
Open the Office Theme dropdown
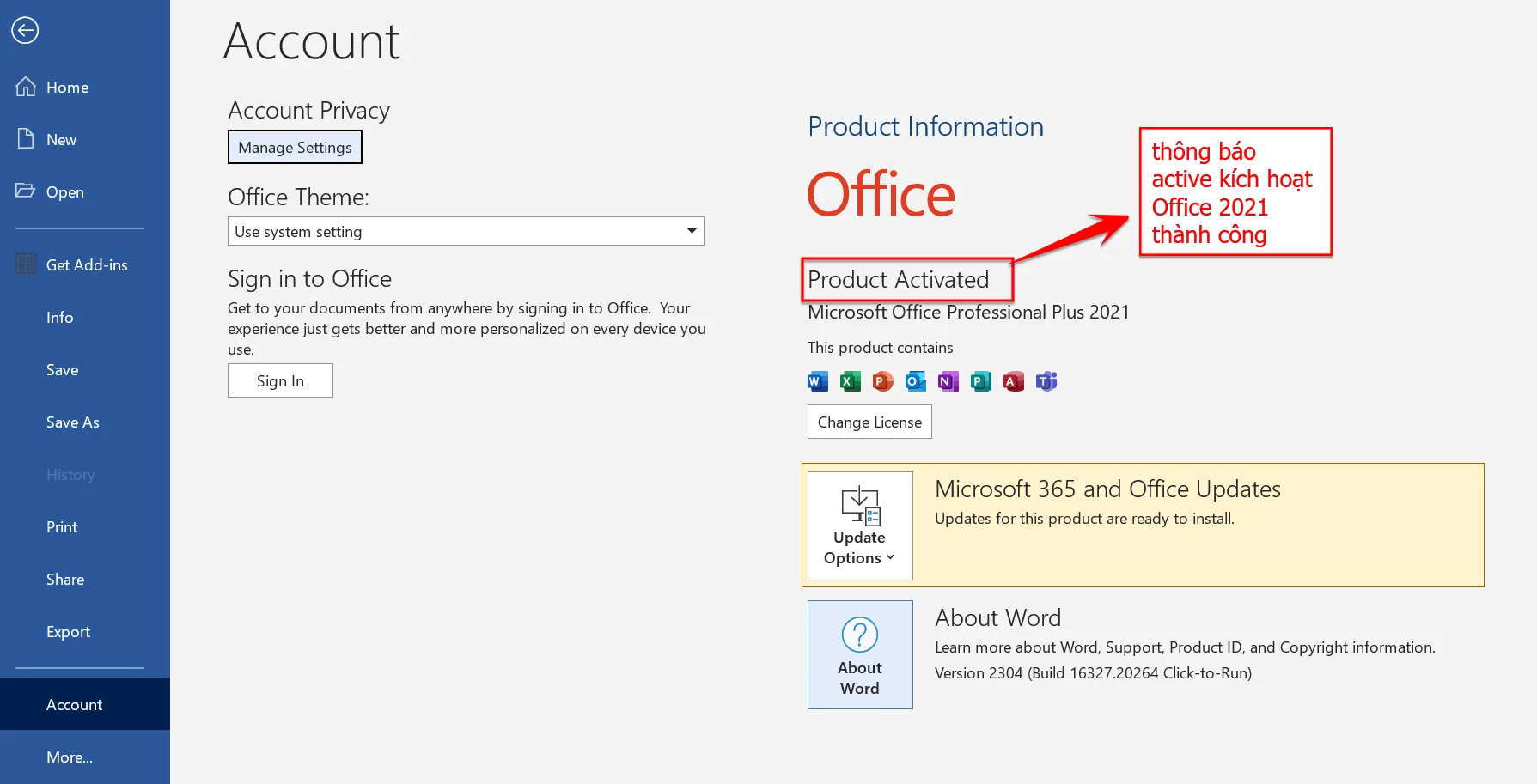pyautogui.click(x=466, y=231)
